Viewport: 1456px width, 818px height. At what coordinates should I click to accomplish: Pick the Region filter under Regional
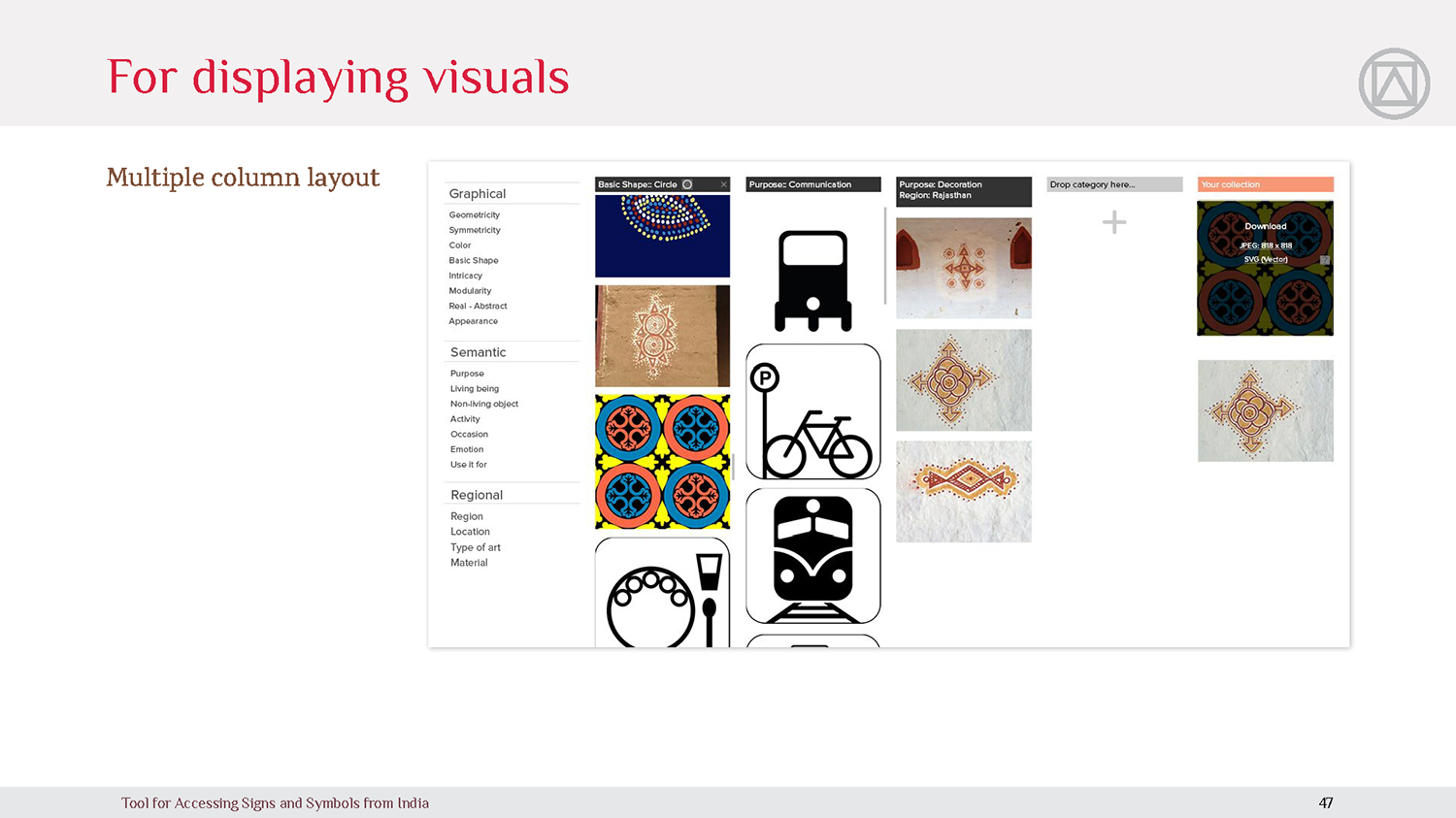pos(466,516)
